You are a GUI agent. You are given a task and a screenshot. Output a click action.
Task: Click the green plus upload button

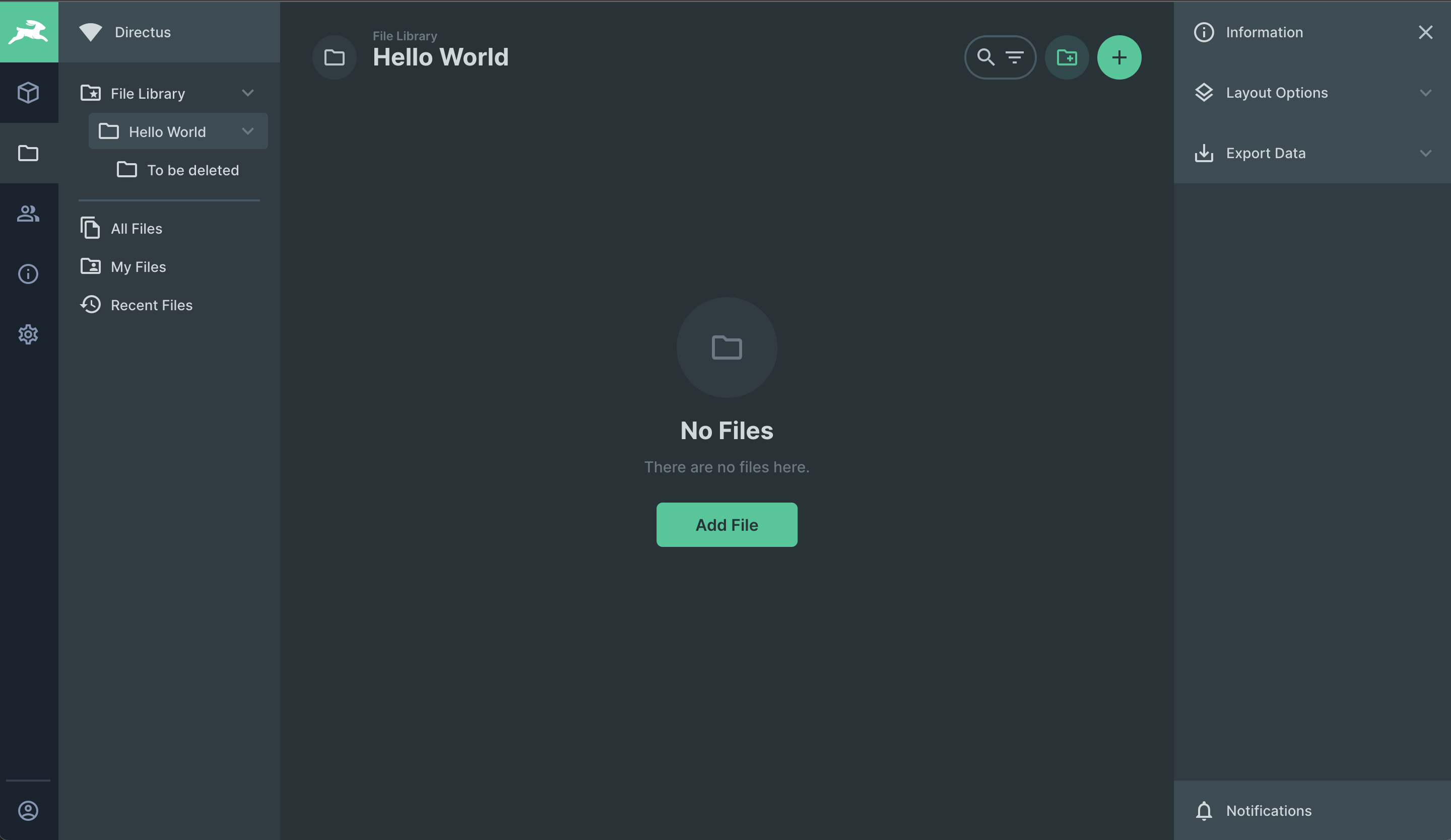pyautogui.click(x=1119, y=57)
